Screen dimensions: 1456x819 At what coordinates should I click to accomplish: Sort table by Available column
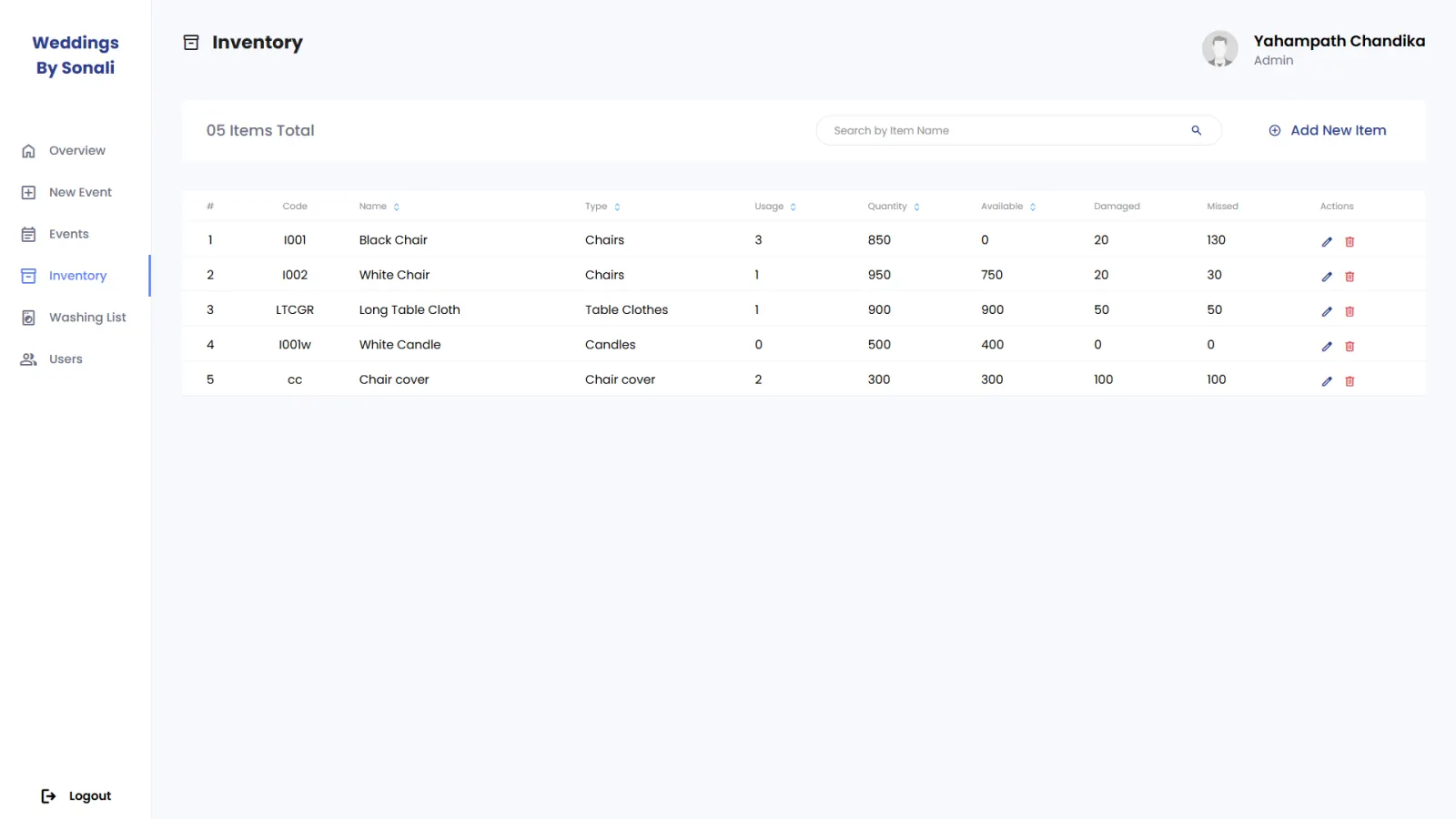coord(1033,207)
